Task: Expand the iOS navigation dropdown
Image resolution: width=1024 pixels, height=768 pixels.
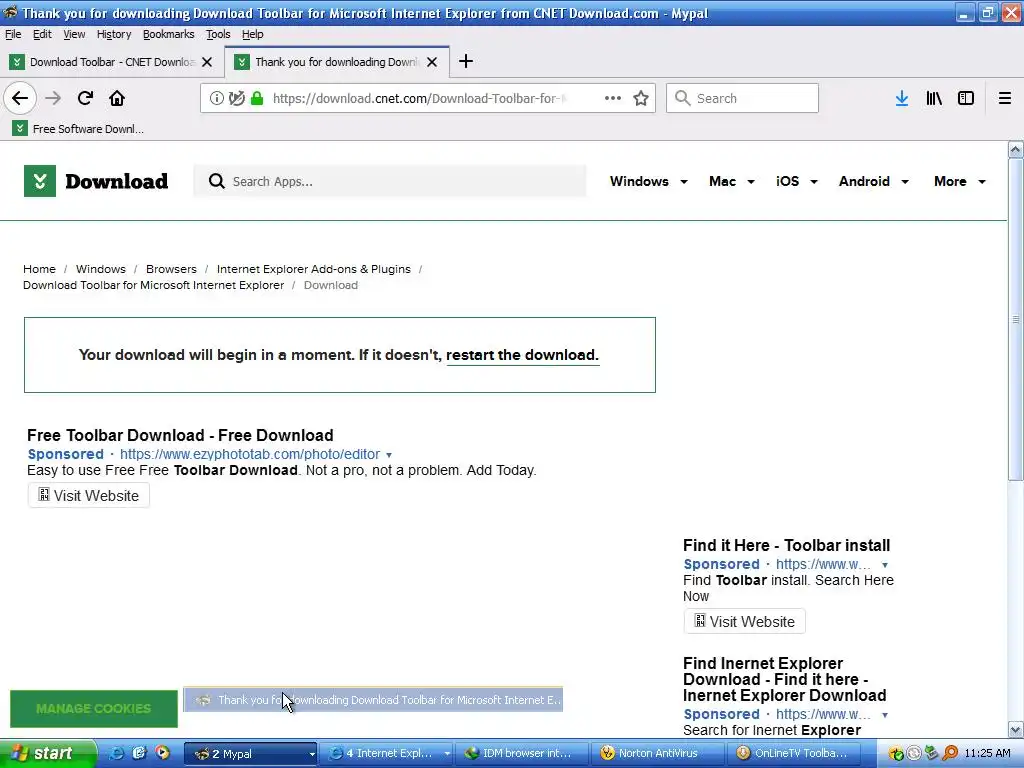Action: pos(814,182)
